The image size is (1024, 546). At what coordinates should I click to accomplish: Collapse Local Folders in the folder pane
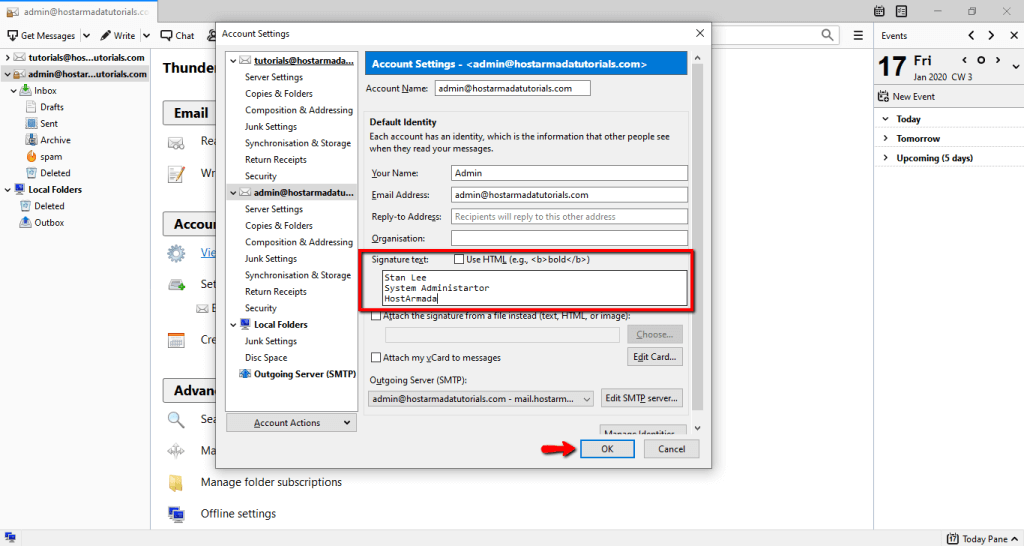pyautogui.click(x=7, y=189)
